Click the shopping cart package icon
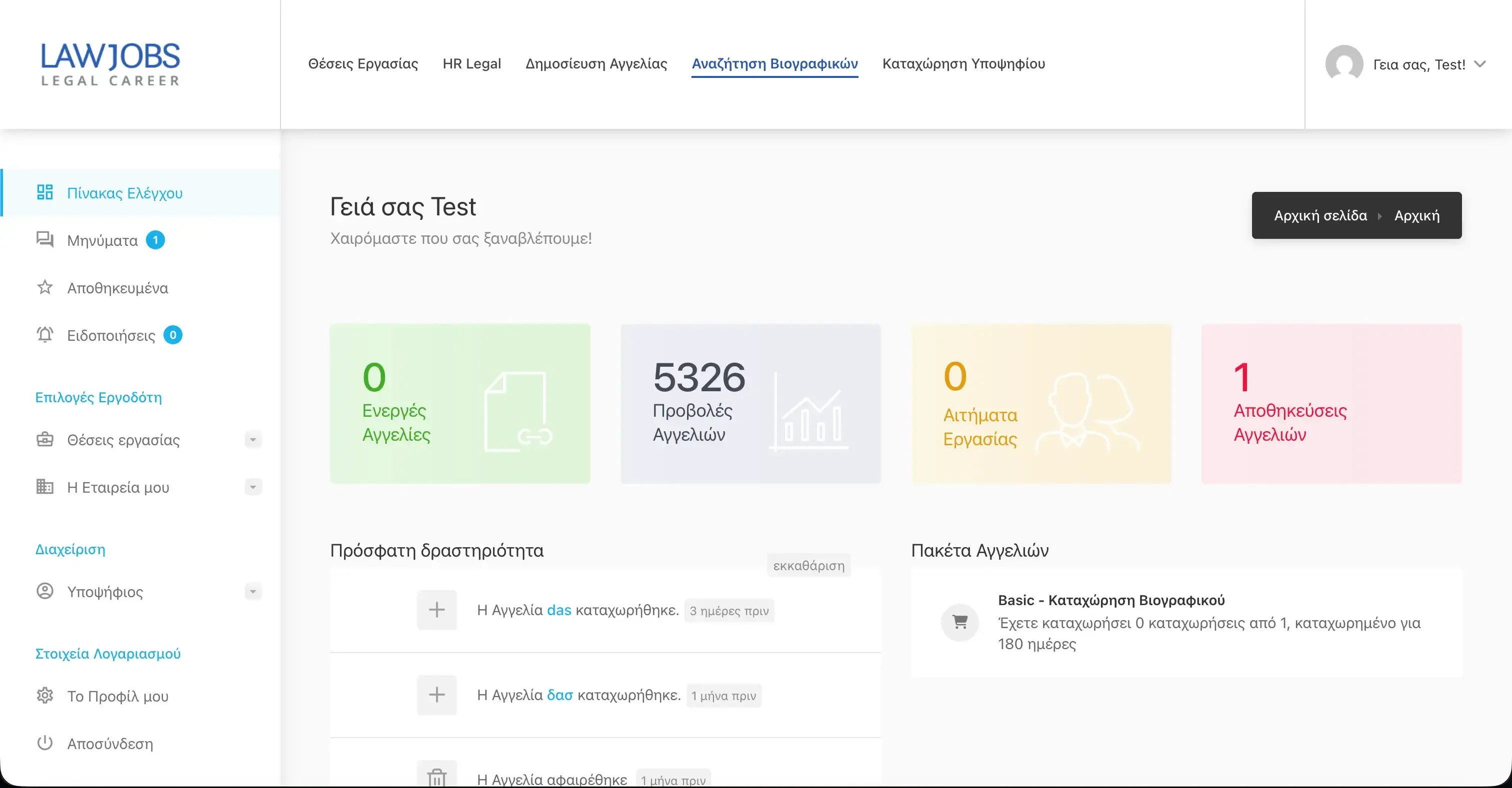The height and width of the screenshot is (788, 1512). point(960,622)
